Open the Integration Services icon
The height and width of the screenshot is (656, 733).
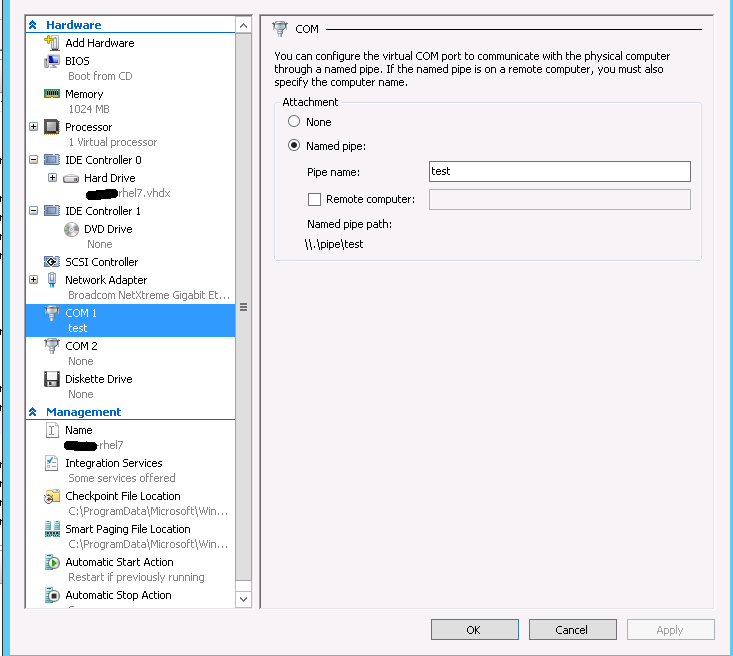coord(52,463)
